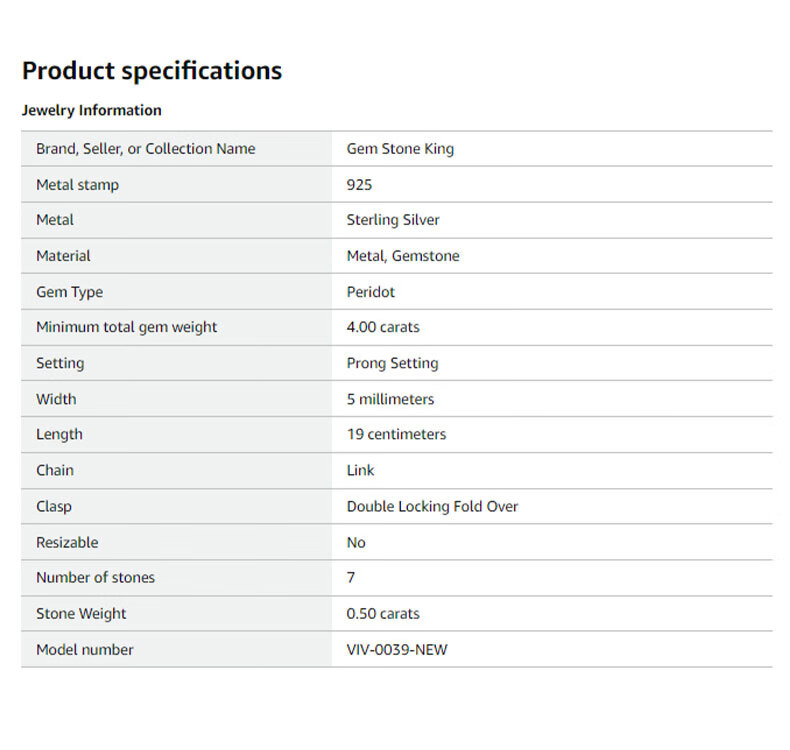Viewport: 790px width, 750px height.
Task: Click the 5 millimeters width value
Action: point(390,399)
